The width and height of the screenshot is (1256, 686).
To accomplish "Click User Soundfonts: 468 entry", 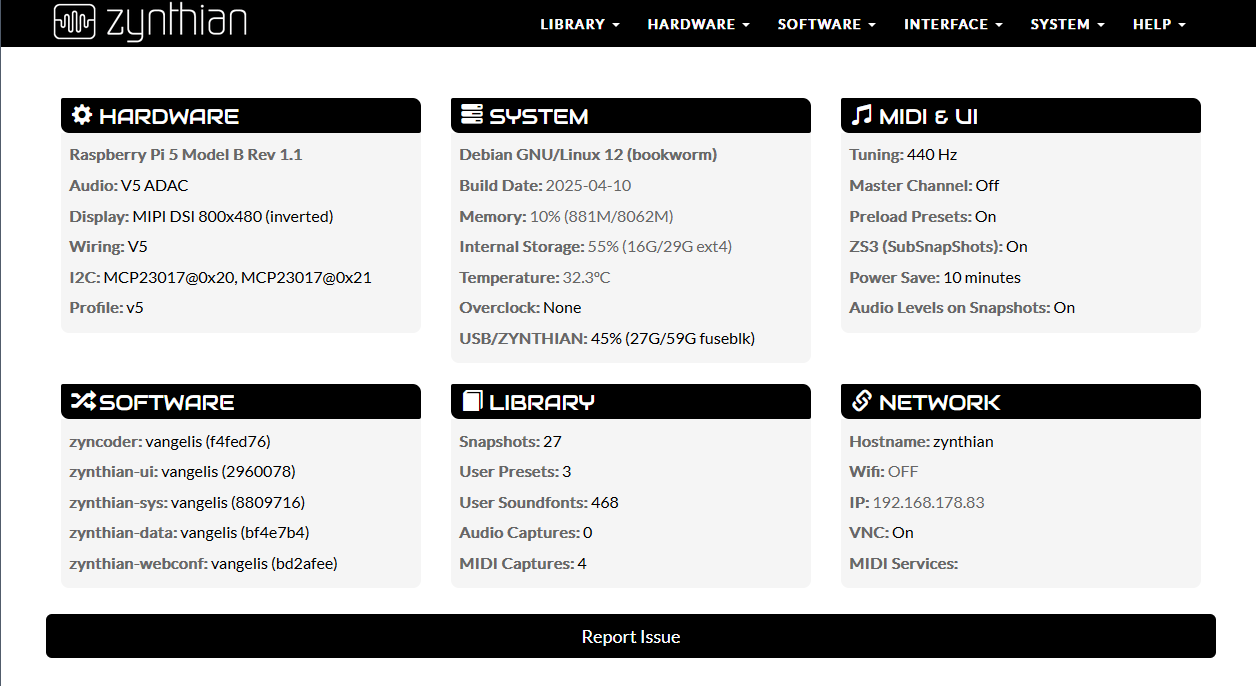I will tap(539, 502).
